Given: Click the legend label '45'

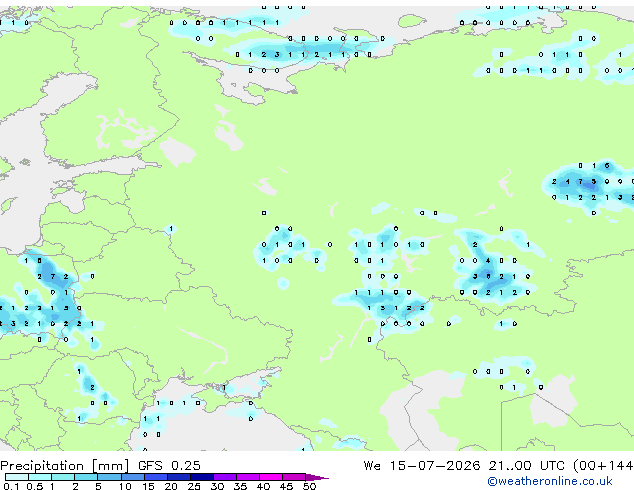Looking at the screenshot, I should 286,486.
